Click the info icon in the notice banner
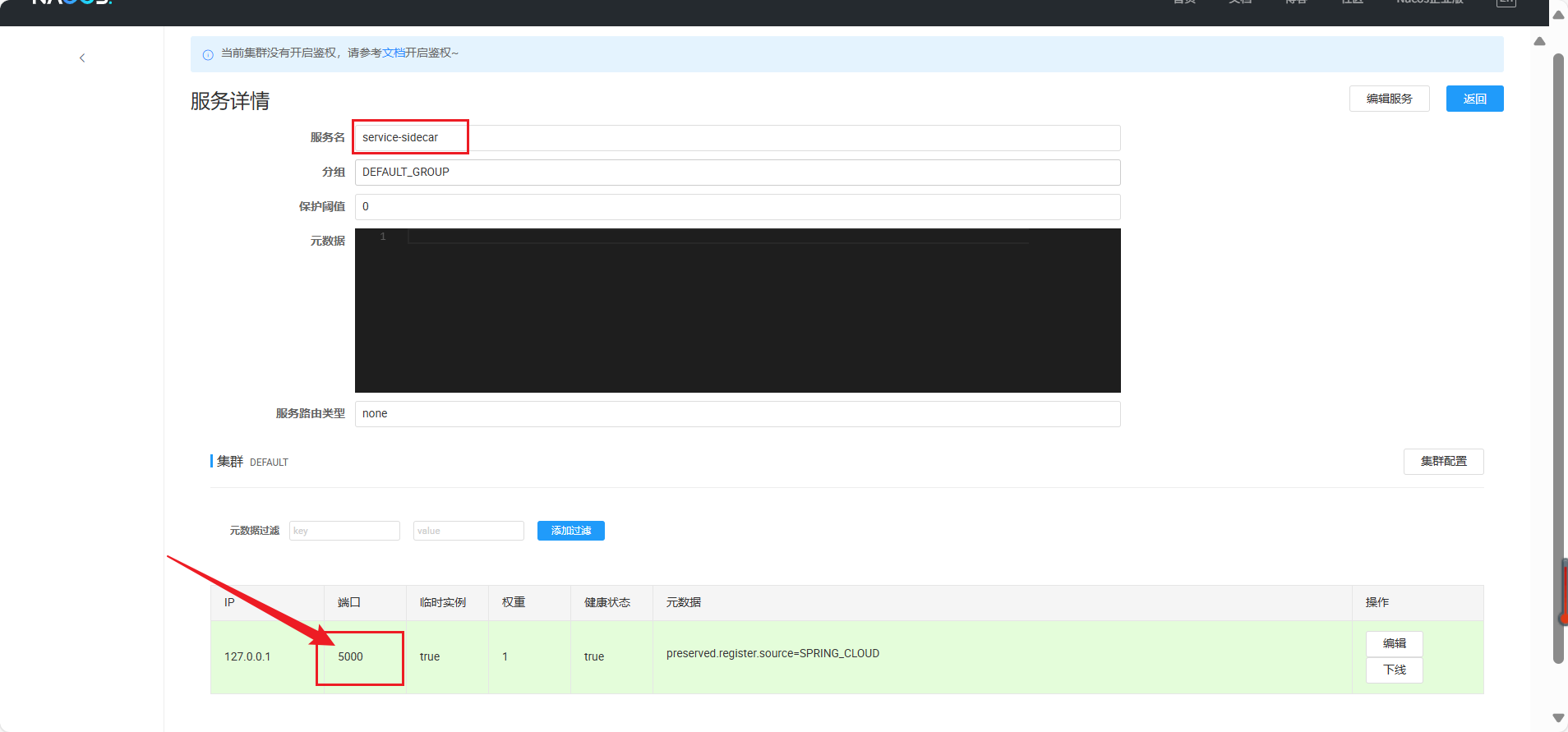This screenshot has width=1568, height=732. (208, 54)
